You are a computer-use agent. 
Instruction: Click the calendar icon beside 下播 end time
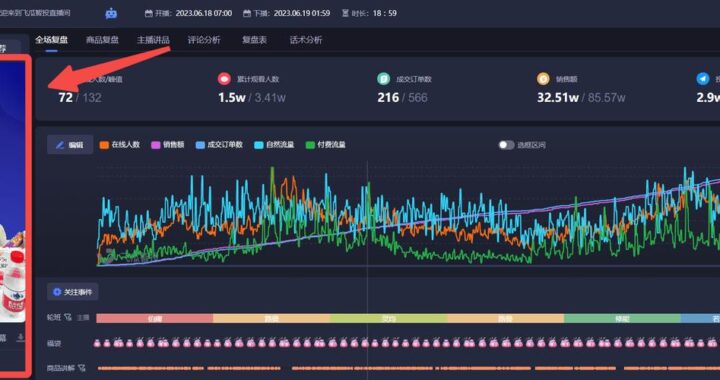pyautogui.click(x=247, y=14)
